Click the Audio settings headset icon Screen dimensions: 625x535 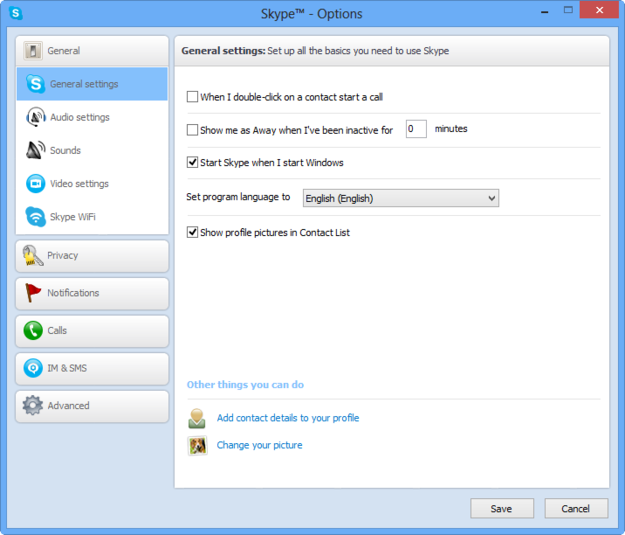coord(35,117)
